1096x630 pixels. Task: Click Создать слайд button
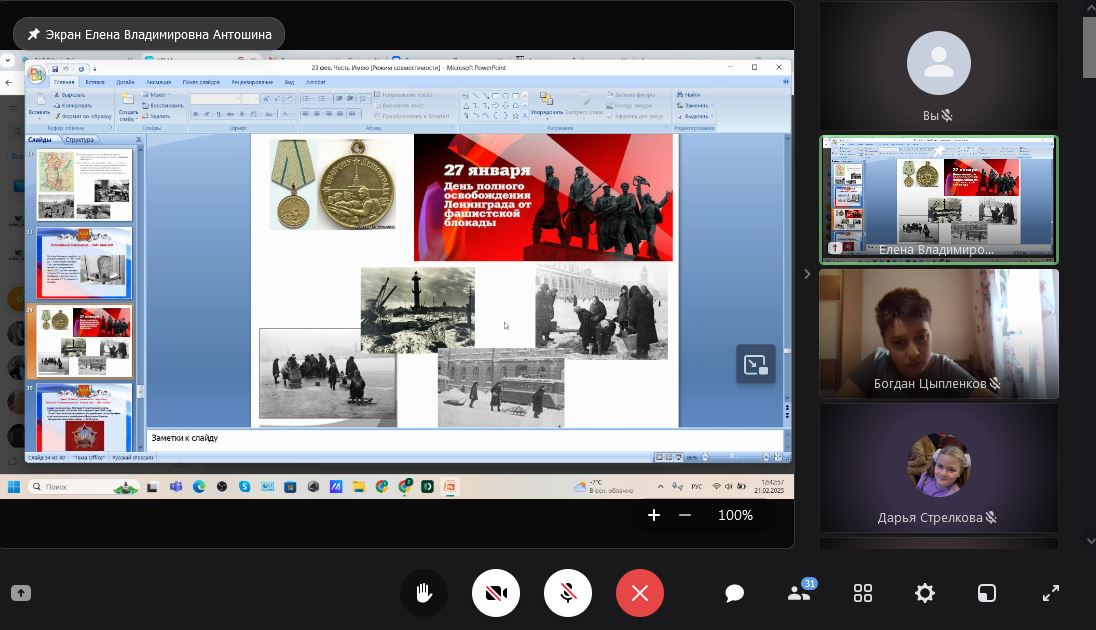pyautogui.click(x=128, y=106)
